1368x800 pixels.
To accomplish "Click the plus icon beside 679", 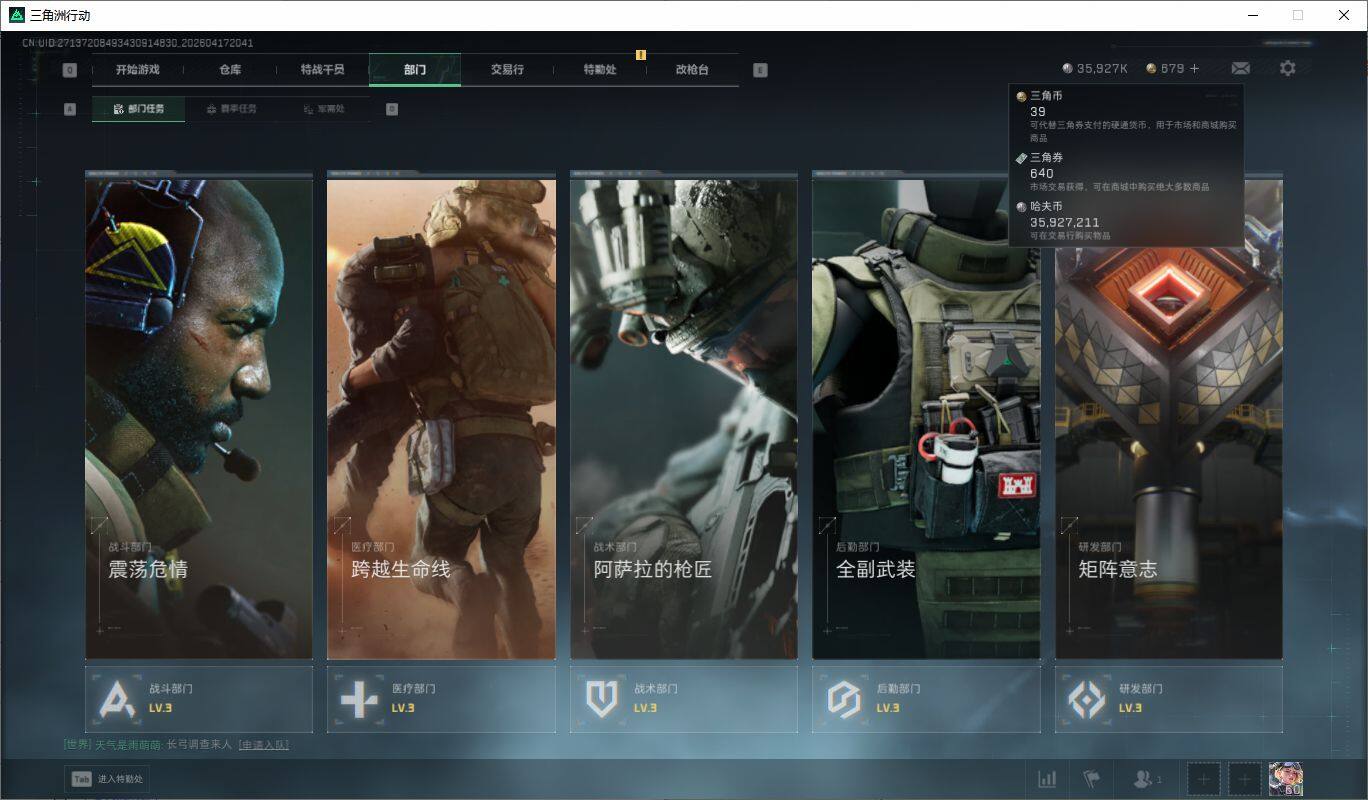I will [1194, 68].
